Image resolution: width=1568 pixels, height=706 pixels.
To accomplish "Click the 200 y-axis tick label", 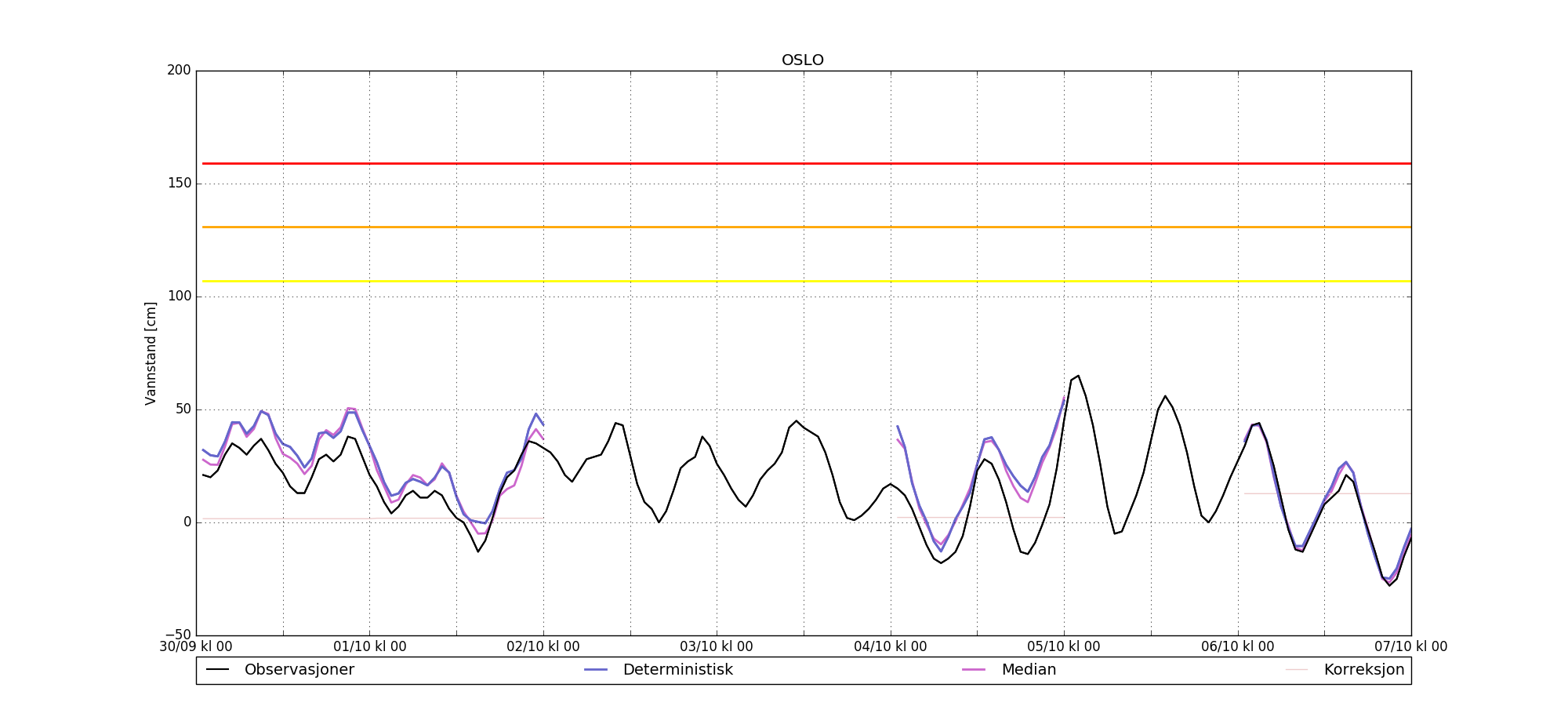I will (x=179, y=71).
